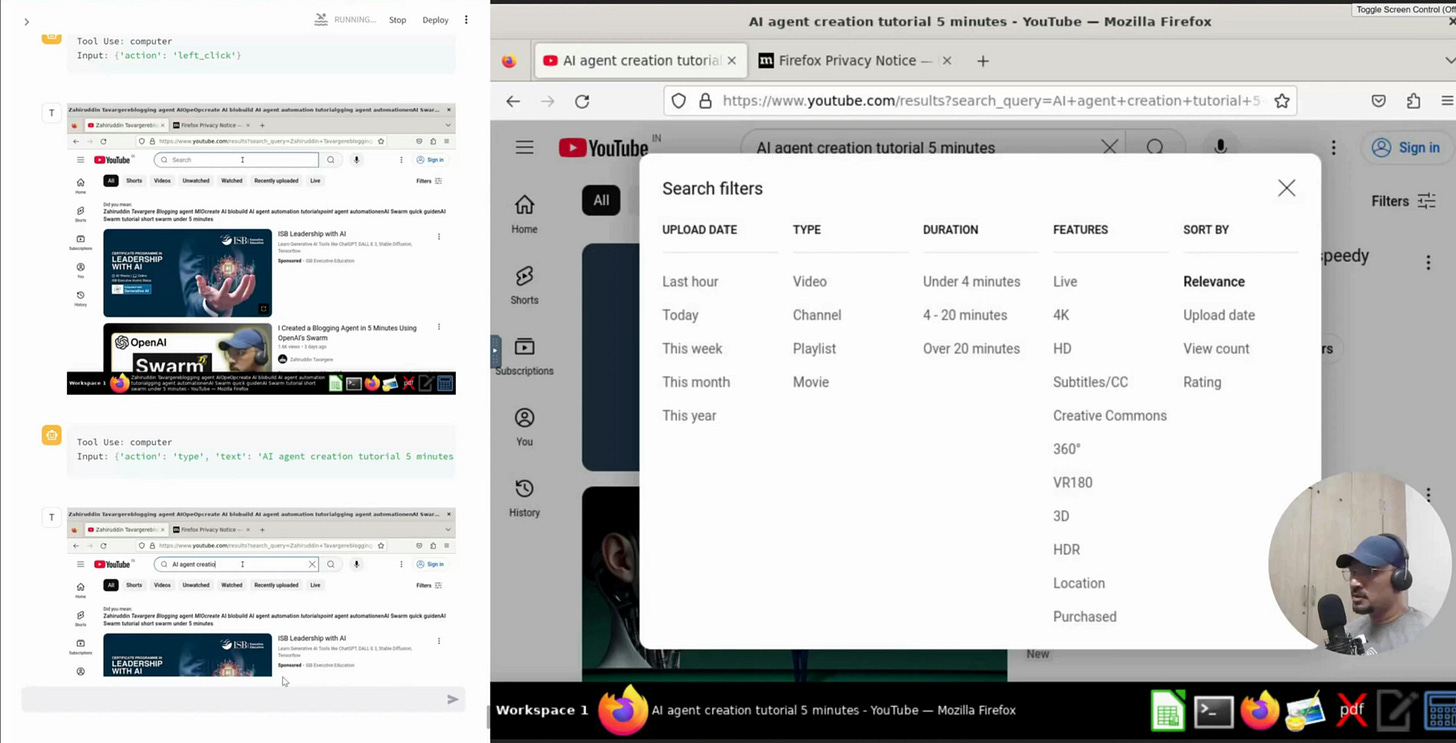Select the Playlist type filter
1456x743 pixels.
[x=814, y=349]
